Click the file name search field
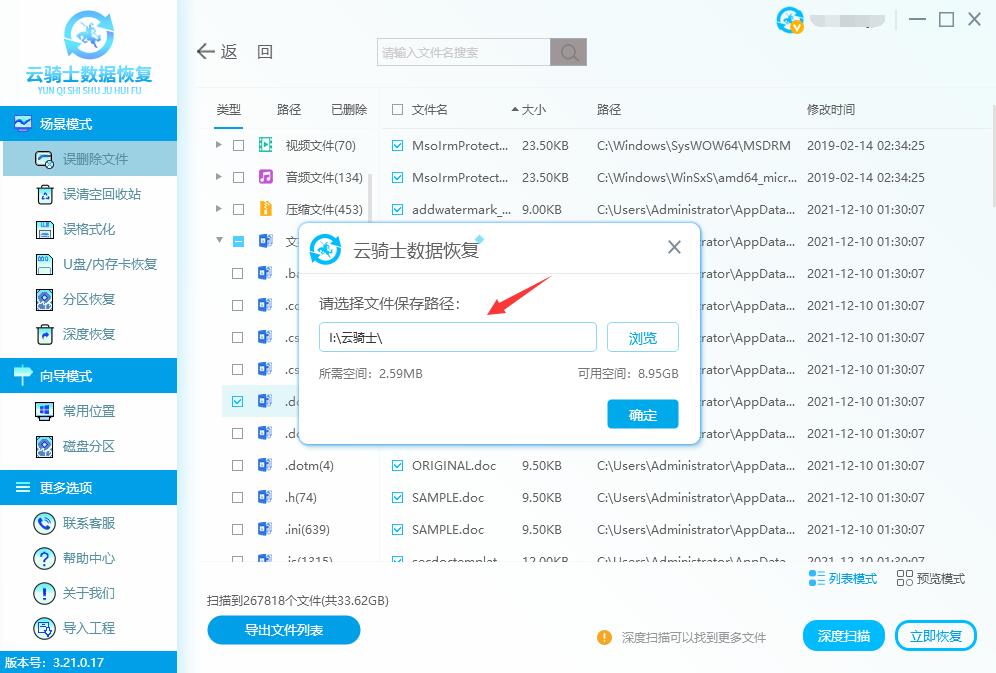Image resolution: width=996 pixels, height=673 pixels. tap(464, 52)
